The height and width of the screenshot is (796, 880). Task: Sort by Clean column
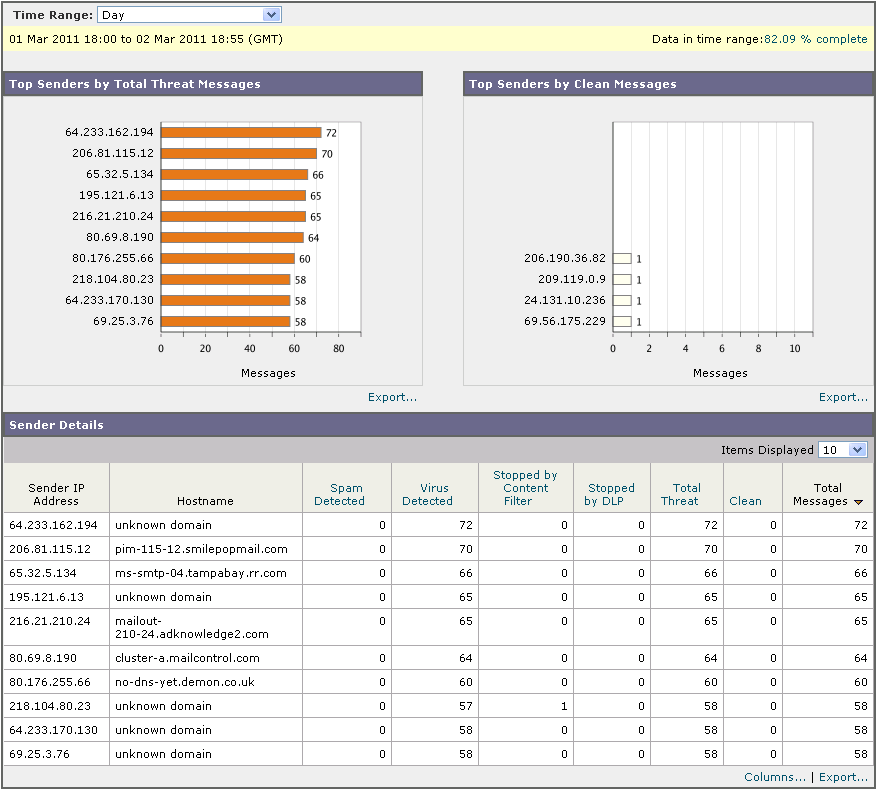[x=745, y=501]
